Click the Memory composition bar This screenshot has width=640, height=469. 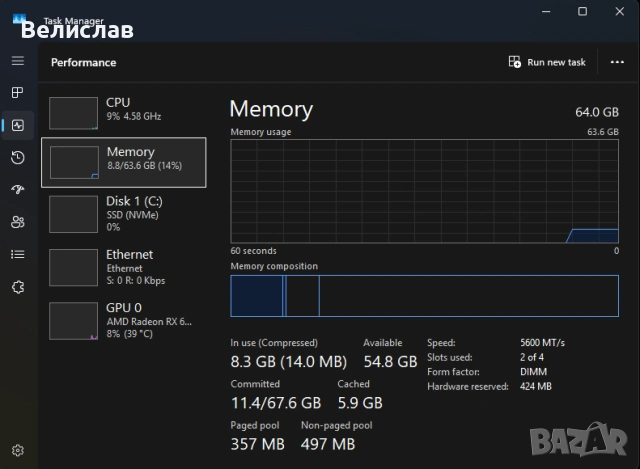pyautogui.click(x=424, y=297)
